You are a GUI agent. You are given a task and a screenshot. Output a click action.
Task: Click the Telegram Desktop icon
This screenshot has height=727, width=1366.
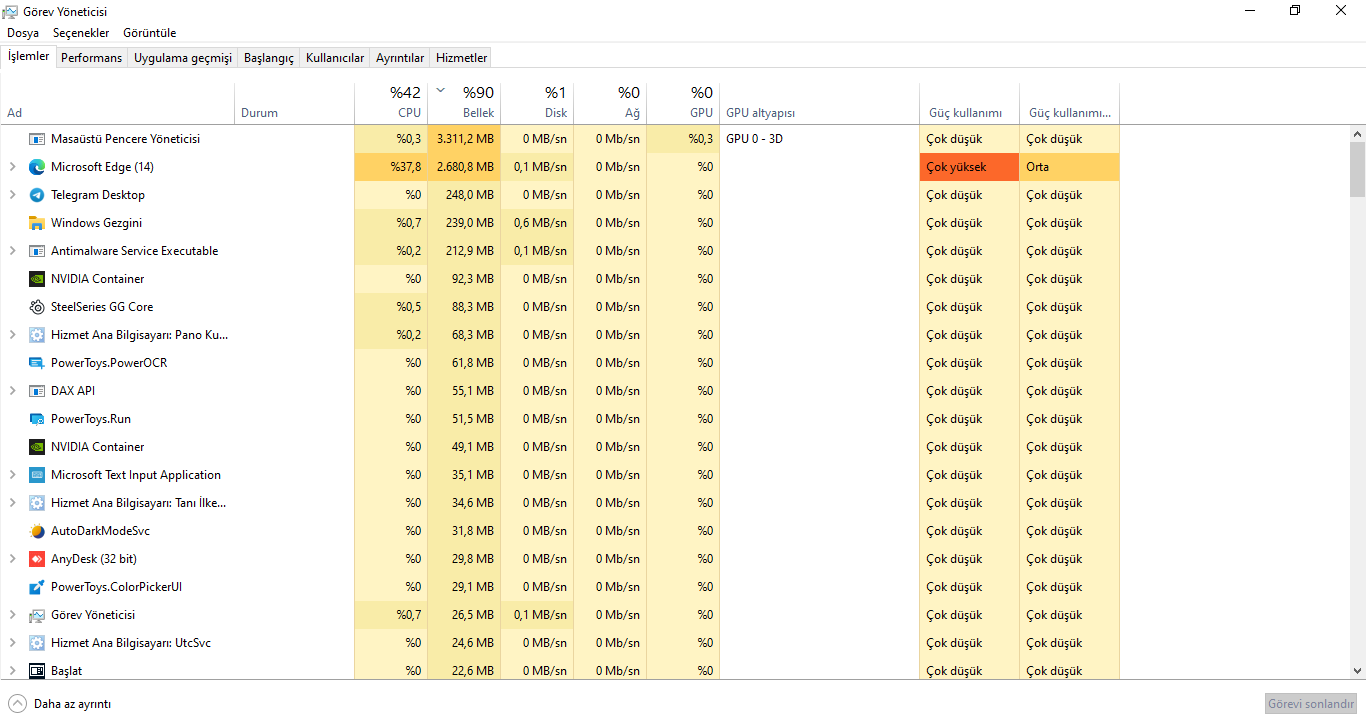pos(37,195)
